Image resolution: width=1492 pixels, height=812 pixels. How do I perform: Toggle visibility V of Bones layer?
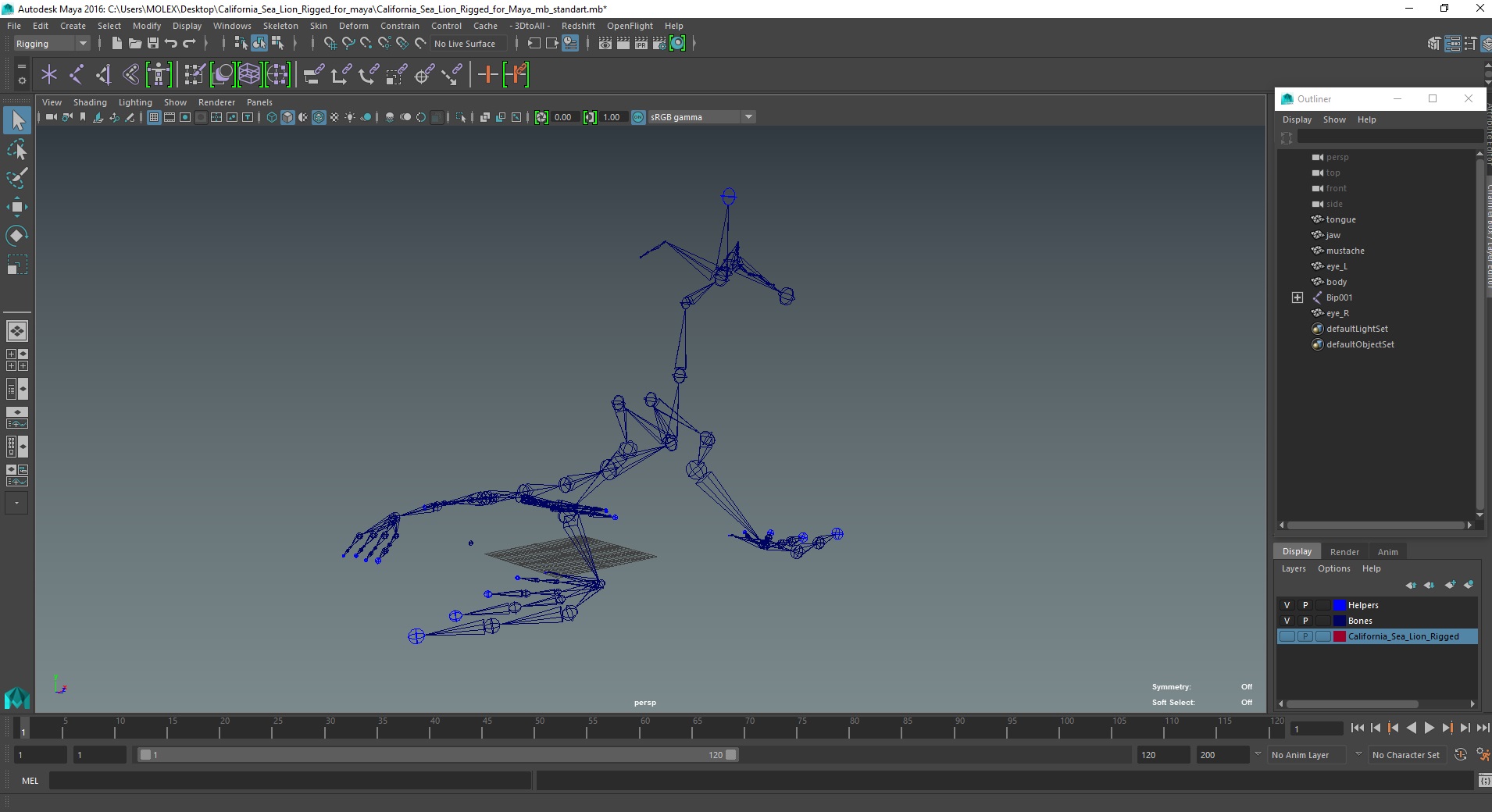tap(1287, 621)
